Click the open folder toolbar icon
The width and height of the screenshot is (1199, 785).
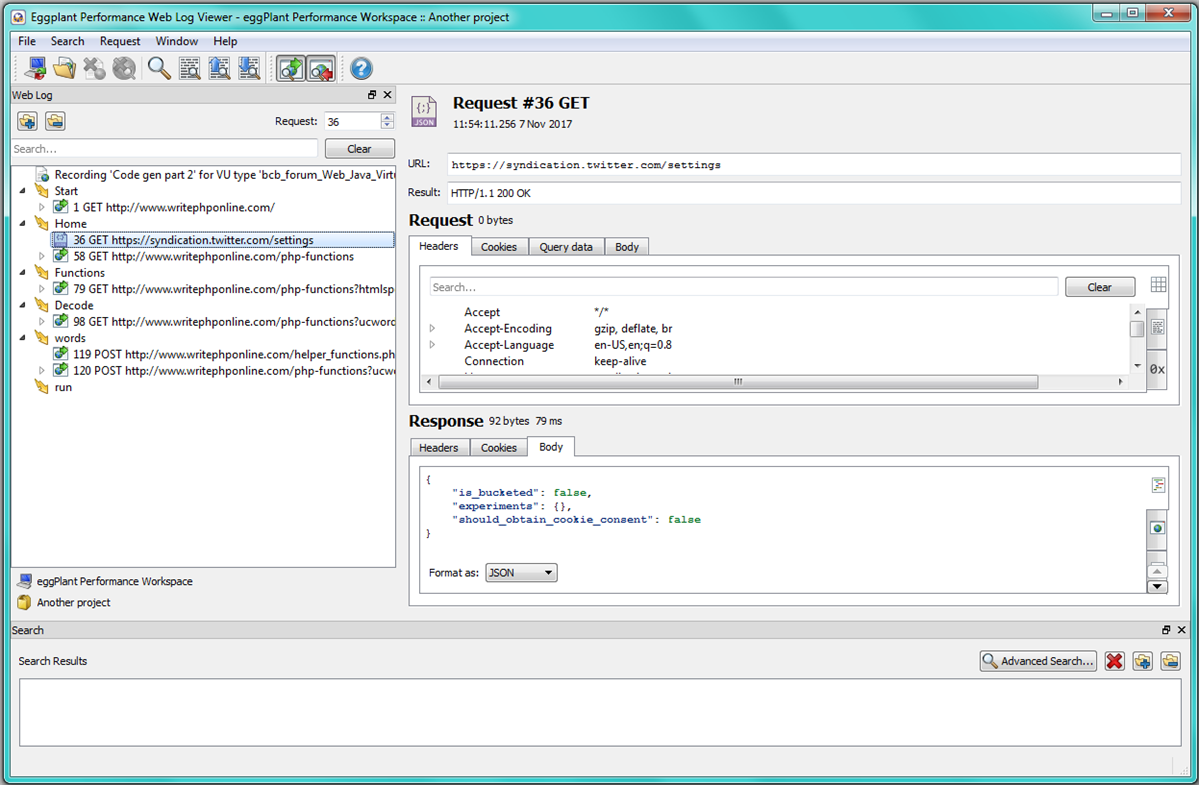65,68
